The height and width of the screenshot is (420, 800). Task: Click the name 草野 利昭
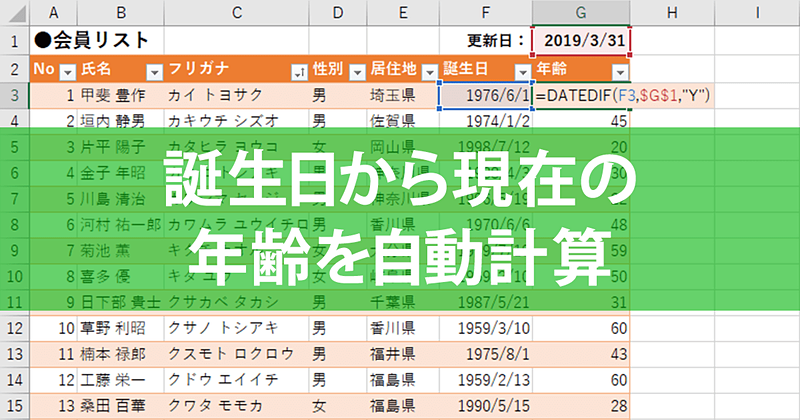[x=113, y=328]
